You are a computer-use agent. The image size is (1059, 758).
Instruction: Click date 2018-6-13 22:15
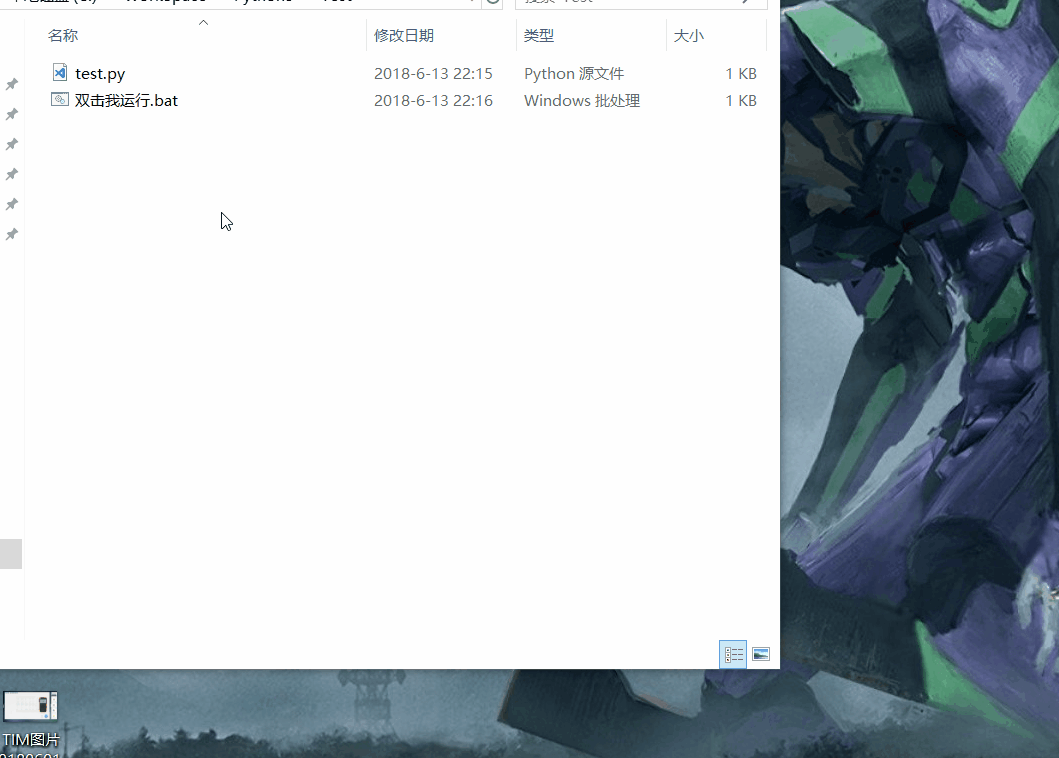coord(434,73)
